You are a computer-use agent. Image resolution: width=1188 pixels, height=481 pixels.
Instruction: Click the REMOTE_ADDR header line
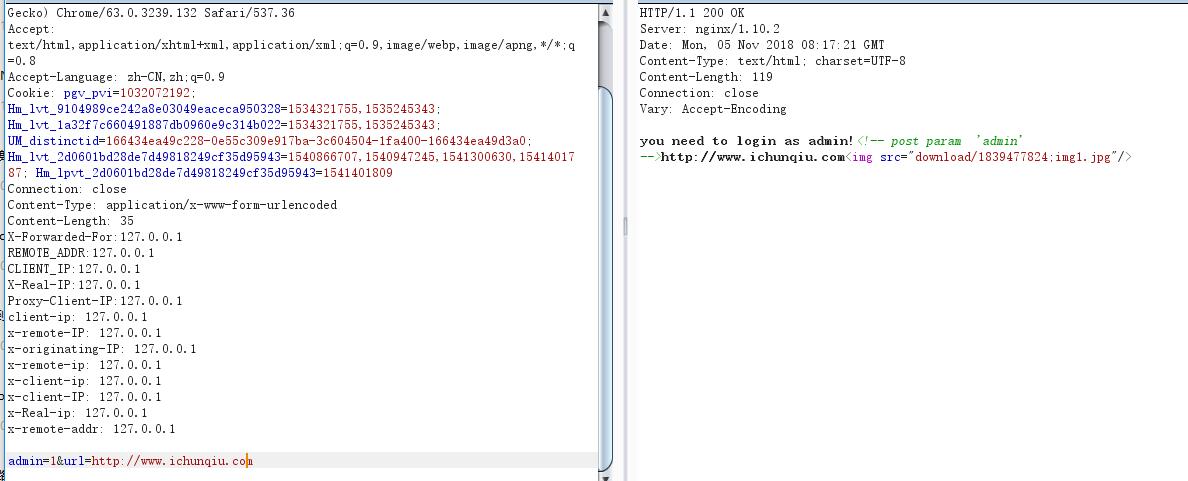click(81, 253)
